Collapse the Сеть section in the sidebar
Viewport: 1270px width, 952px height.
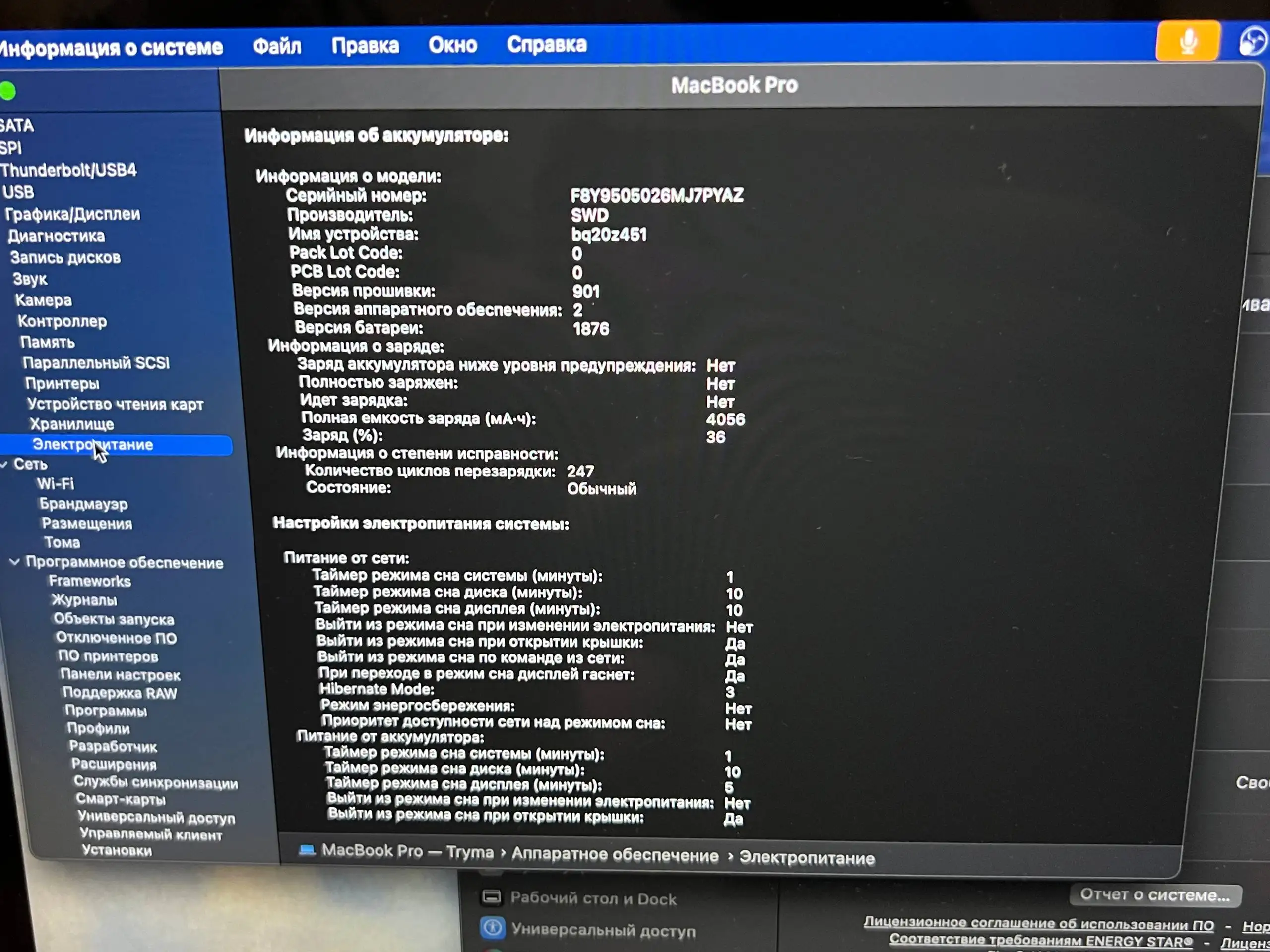point(4,464)
